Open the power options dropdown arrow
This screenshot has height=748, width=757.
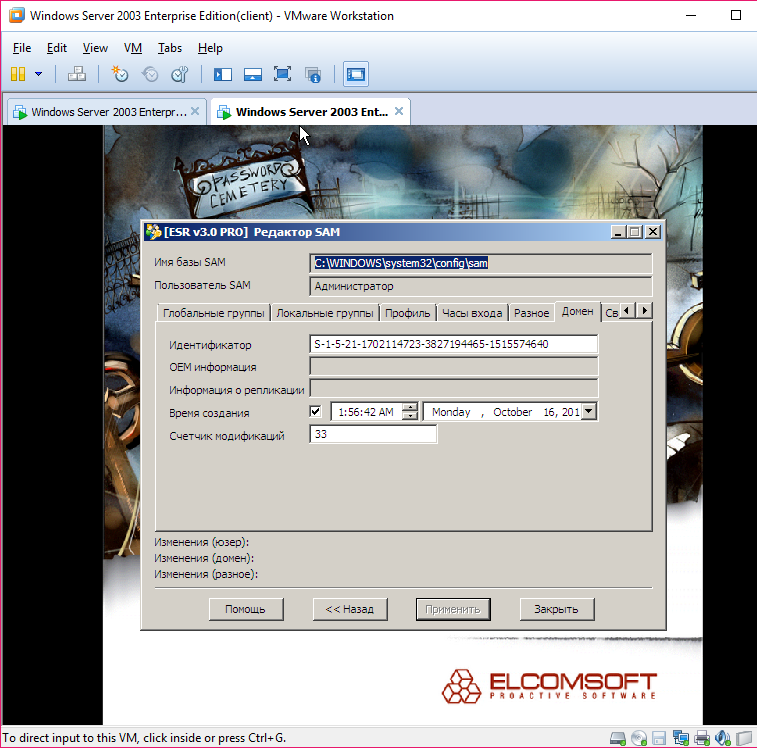[x=38, y=74]
